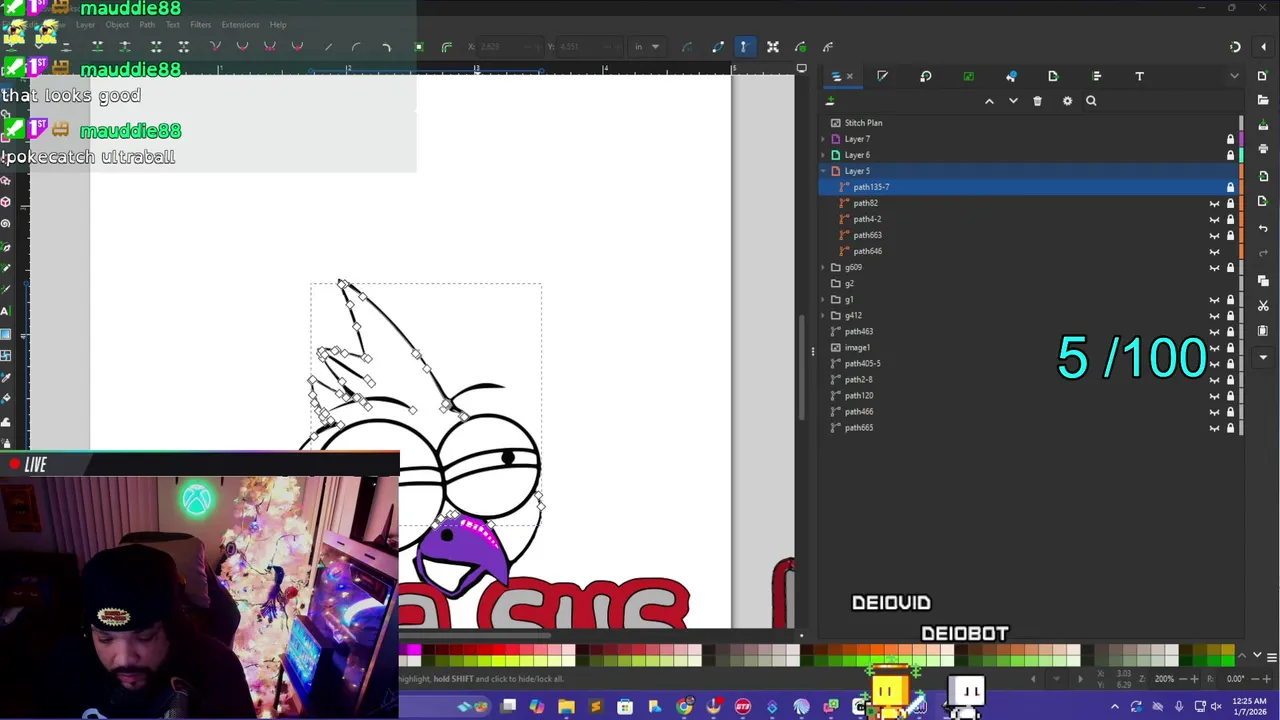The width and height of the screenshot is (1280, 720).
Task: Open the Transform panel tab icon
Action: (925, 76)
